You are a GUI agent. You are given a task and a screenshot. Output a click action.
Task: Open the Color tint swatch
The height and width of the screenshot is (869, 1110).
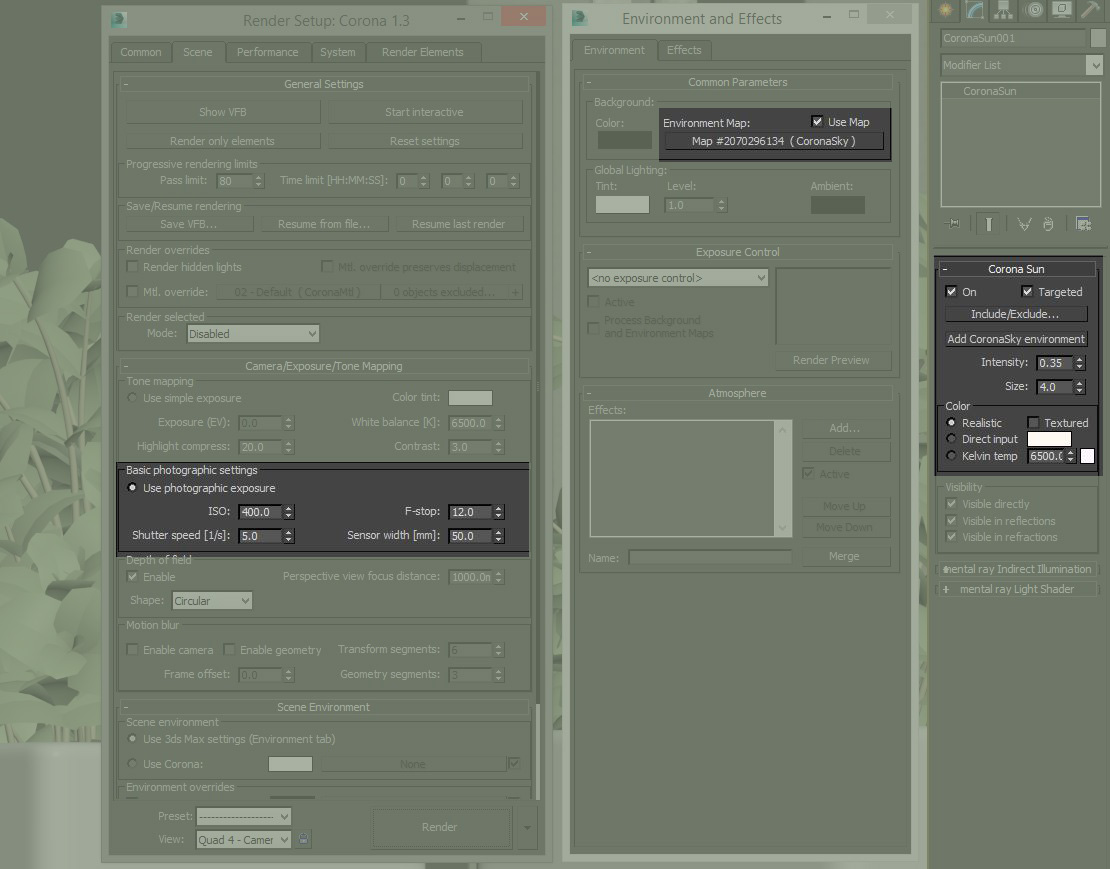[x=470, y=398]
